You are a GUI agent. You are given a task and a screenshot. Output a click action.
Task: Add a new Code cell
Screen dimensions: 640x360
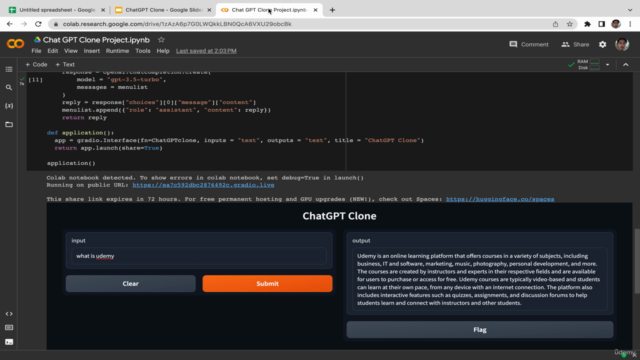(36, 64)
